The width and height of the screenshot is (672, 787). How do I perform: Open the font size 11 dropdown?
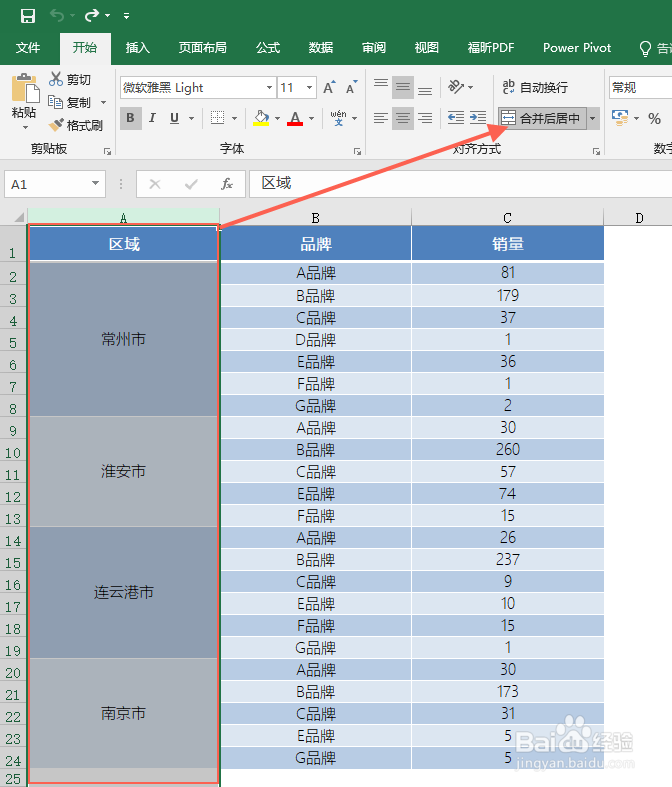coord(310,88)
